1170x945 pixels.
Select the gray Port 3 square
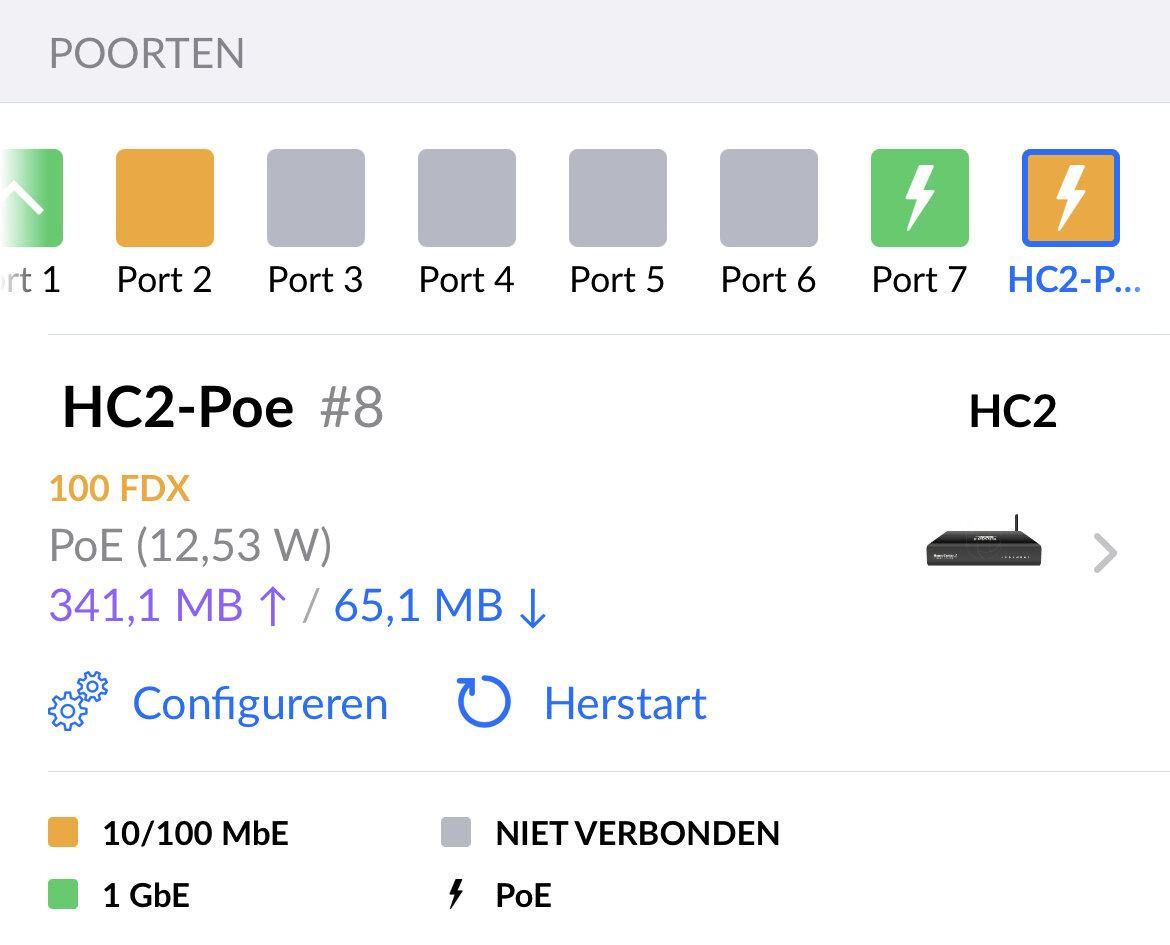[x=316, y=198]
